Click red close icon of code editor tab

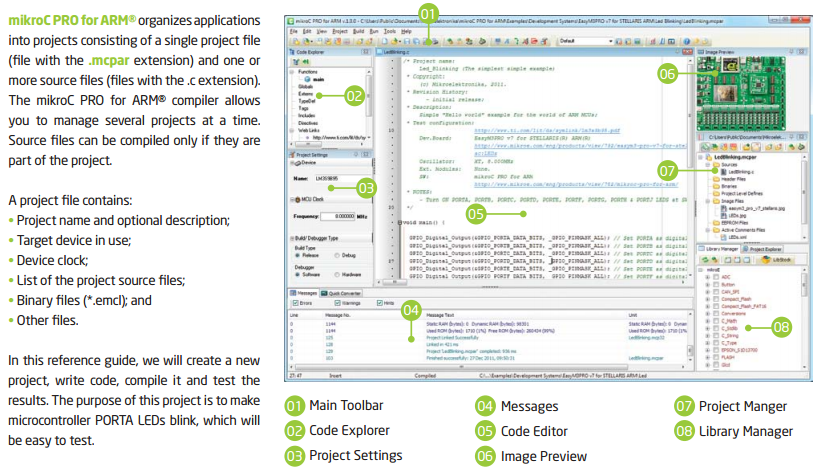pos(688,52)
